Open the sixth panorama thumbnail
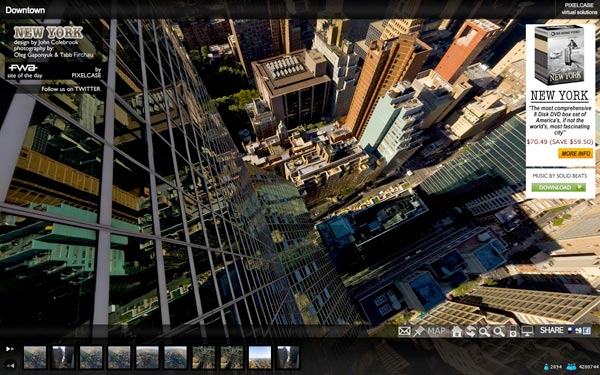Image resolution: width=600 pixels, height=375 pixels. [x=176, y=357]
